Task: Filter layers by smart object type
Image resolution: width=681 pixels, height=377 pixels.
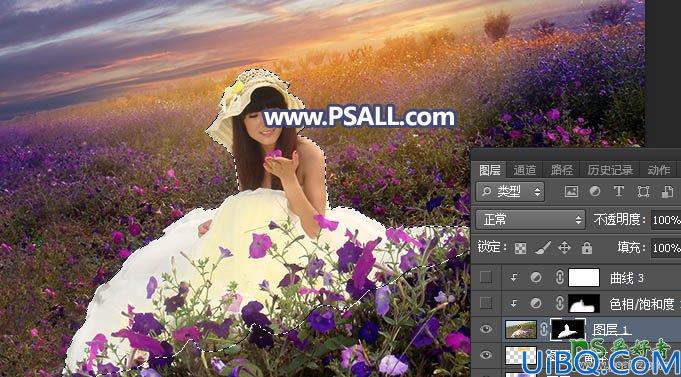Action: [x=667, y=192]
